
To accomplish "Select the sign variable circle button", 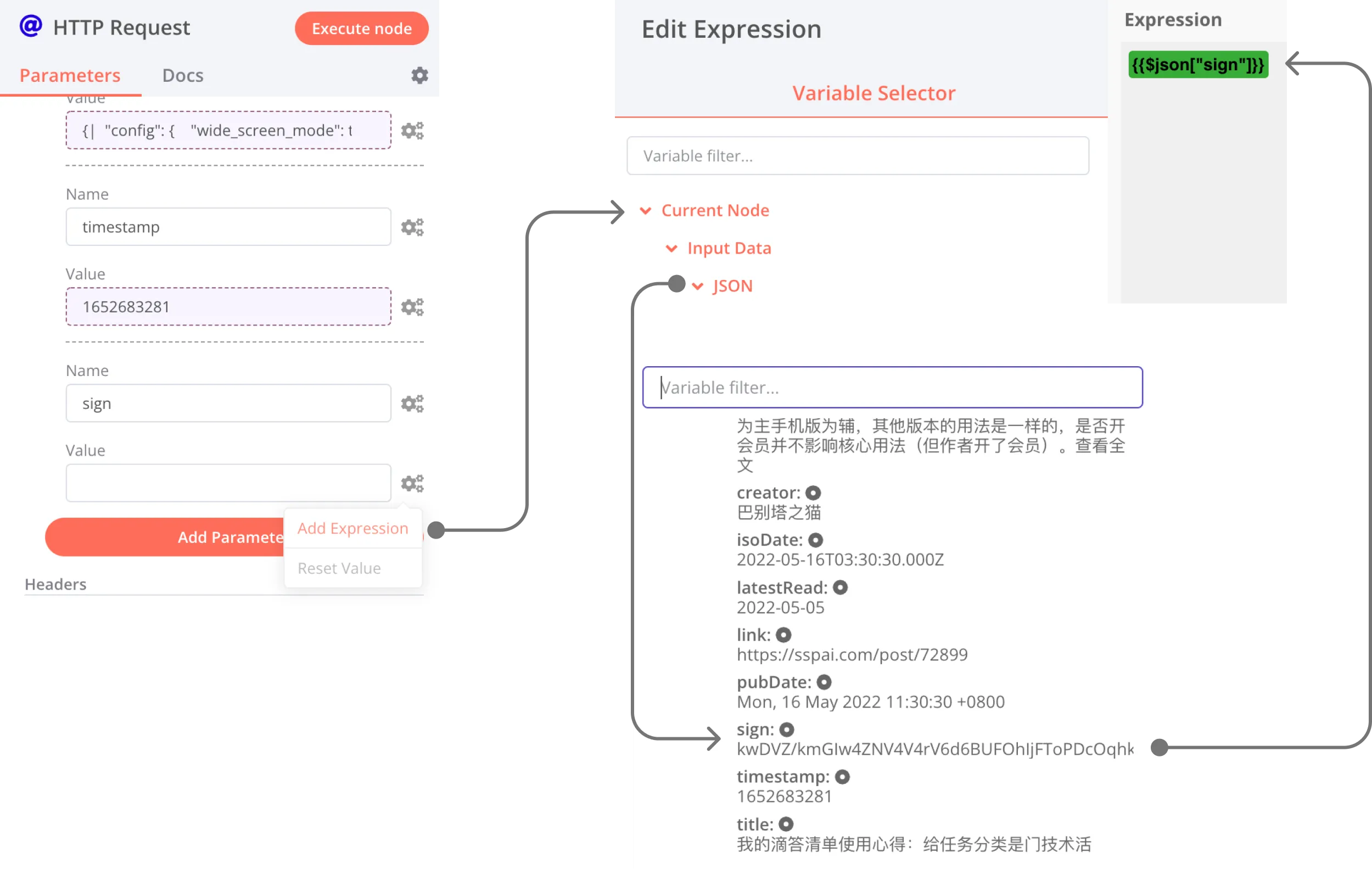I will tap(786, 730).
